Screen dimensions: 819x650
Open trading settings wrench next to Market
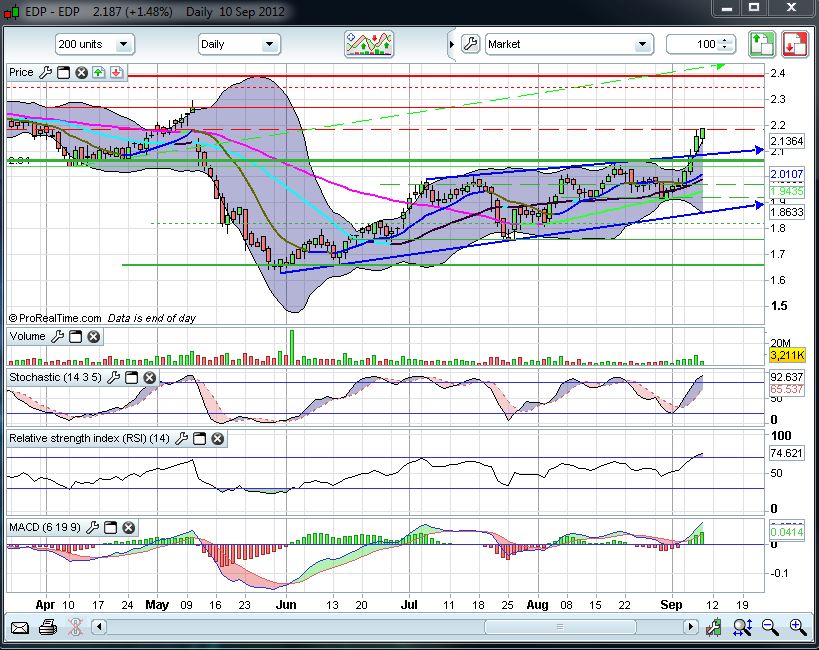click(471, 44)
